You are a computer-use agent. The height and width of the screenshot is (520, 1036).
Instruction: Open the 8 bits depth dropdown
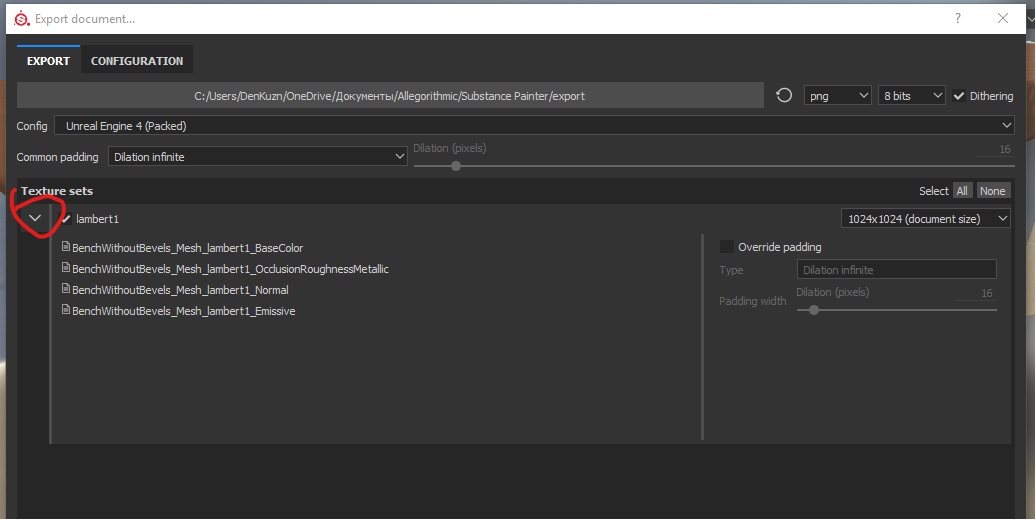[912, 96]
